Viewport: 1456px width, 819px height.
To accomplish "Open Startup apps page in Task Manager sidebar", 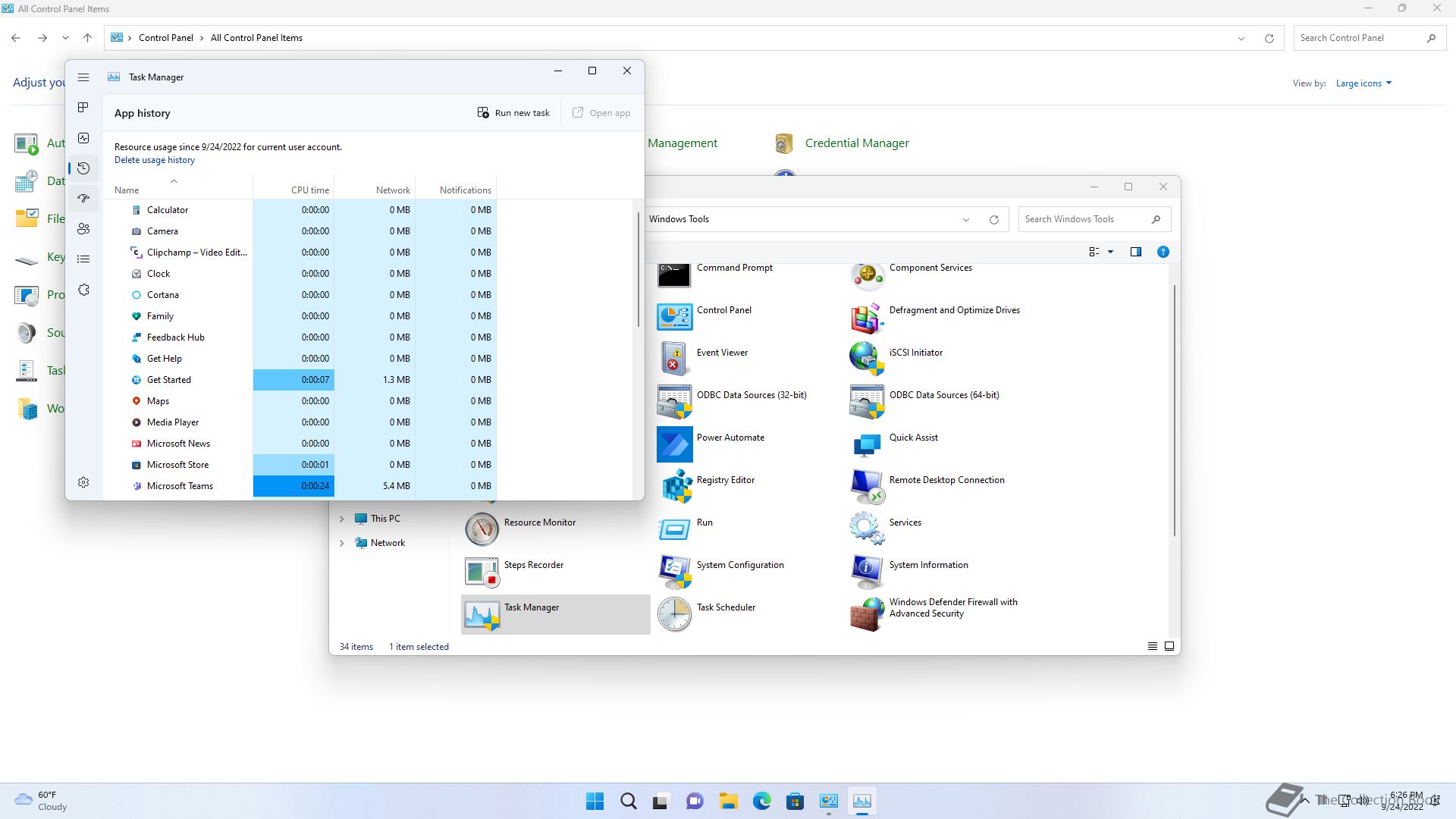I will (83, 199).
